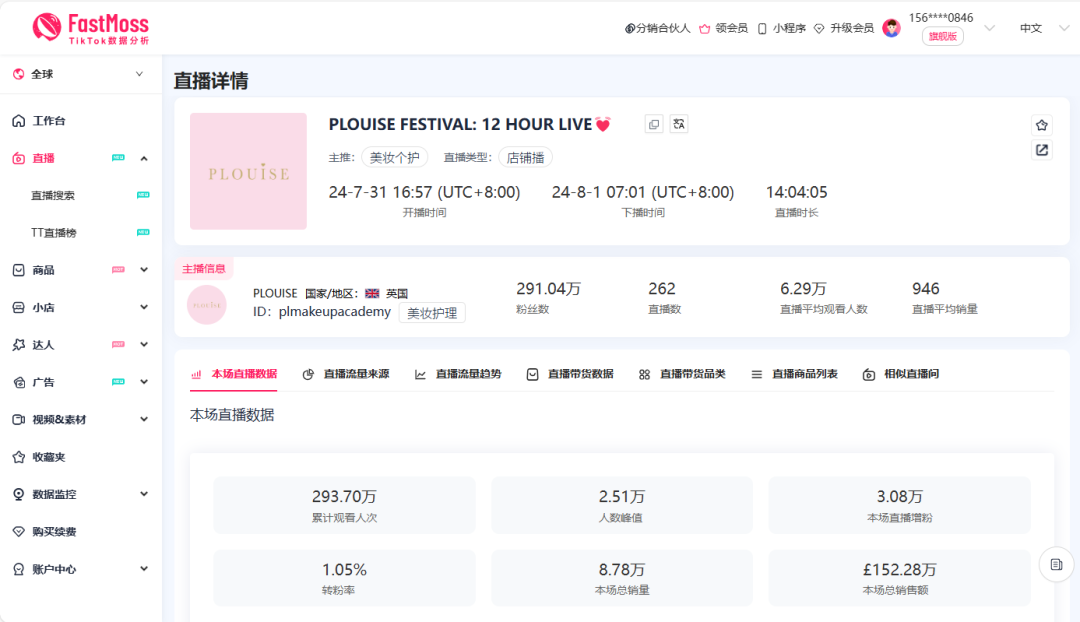The height and width of the screenshot is (622, 1080).
Task: Click the 商品 bag icon in sidebar
Action: (19, 270)
